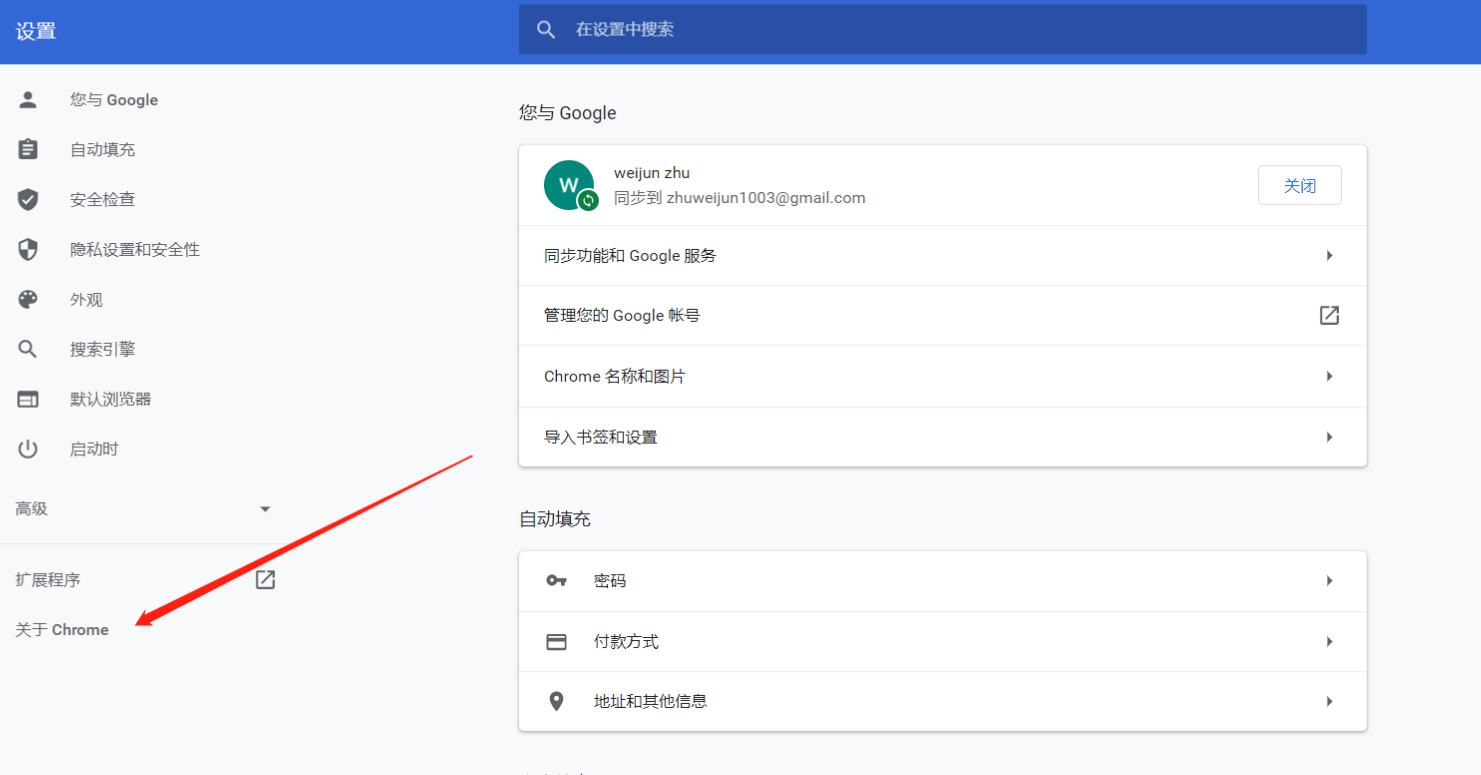1481x775 pixels.
Task: Expand the 高级 section arrow
Action: [265, 509]
